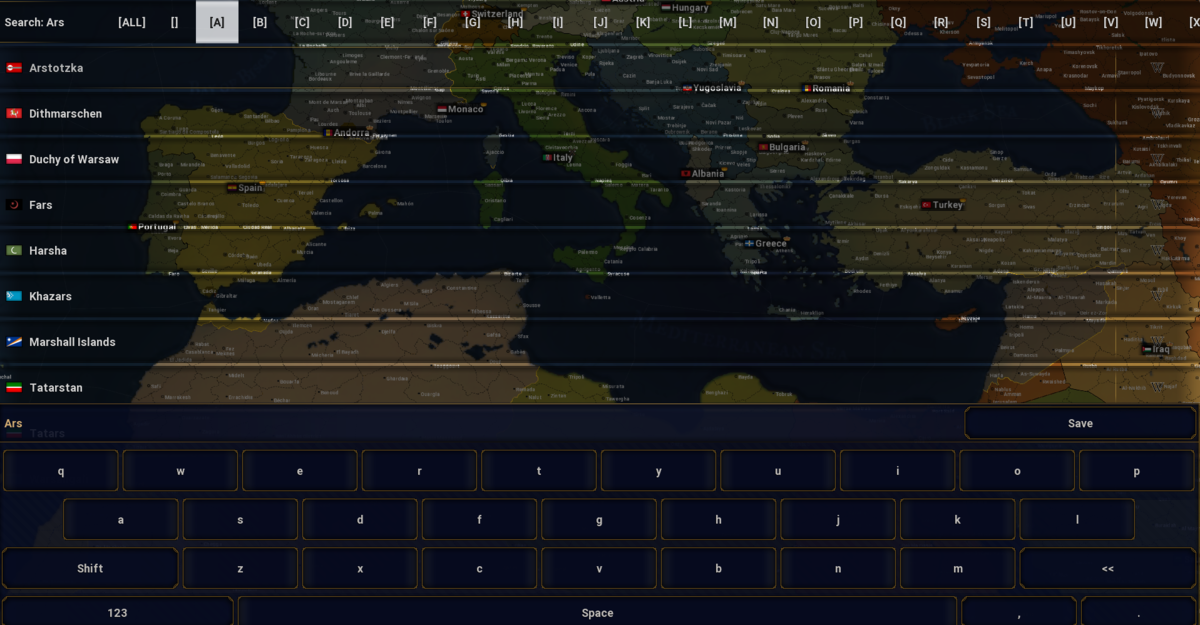Click the Bulgaria flag marker on the map
This screenshot has width=1200, height=625.
click(763, 147)
